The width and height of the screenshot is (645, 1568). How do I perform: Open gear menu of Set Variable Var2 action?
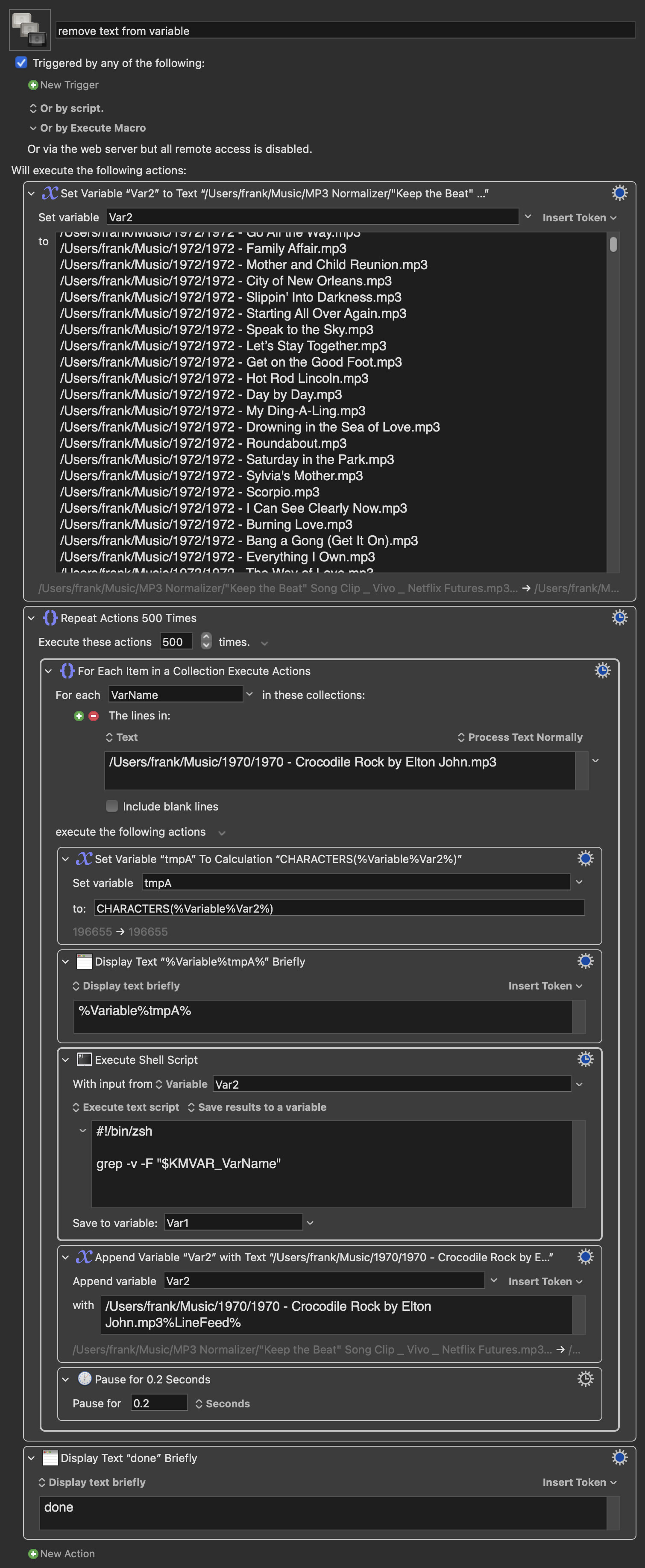[x=619, y=193]
